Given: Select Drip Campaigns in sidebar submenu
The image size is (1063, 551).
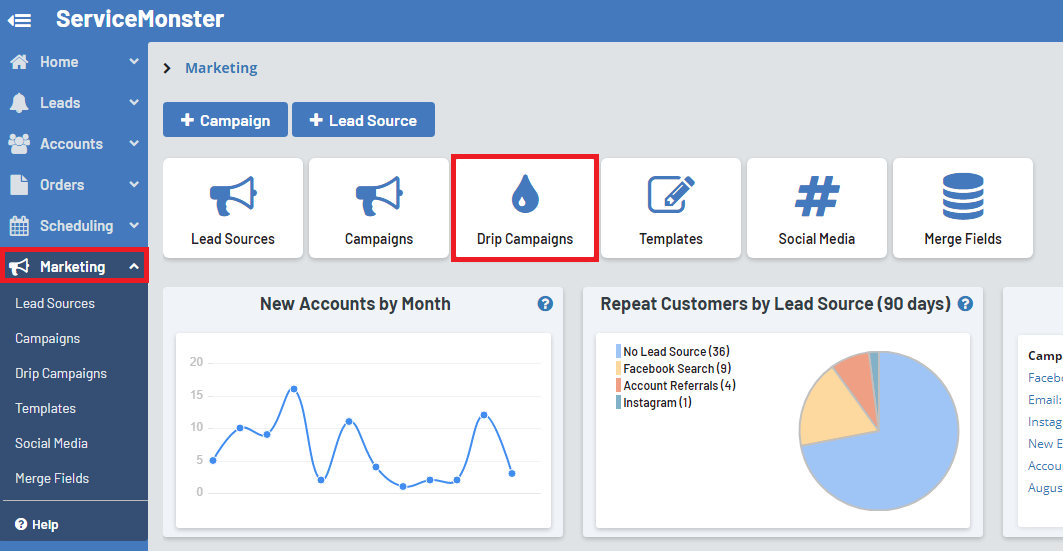Looking at the screenshot, I should (61, 373).
